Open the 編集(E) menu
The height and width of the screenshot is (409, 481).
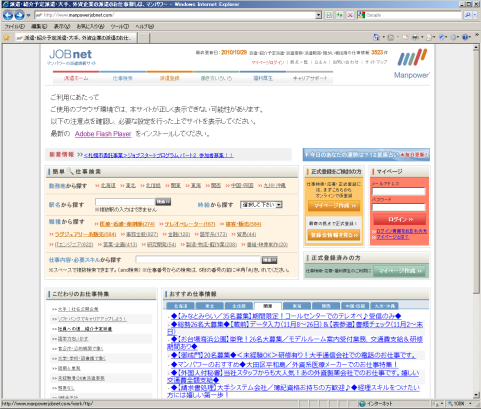(39, 26)
